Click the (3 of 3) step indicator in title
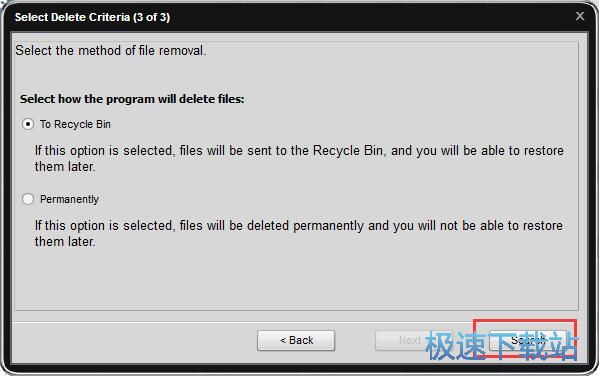Viewport: 599px width, 376px height. 151,17
